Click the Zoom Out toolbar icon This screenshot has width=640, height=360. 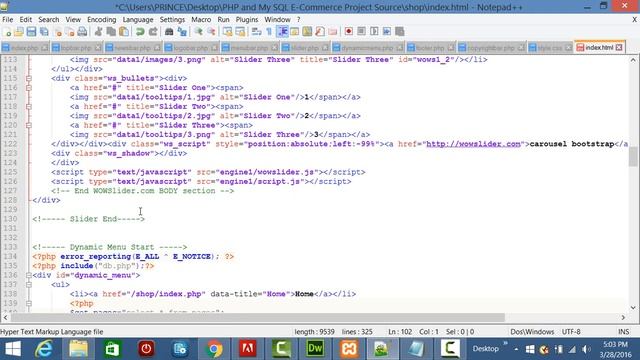pos(211,31)
